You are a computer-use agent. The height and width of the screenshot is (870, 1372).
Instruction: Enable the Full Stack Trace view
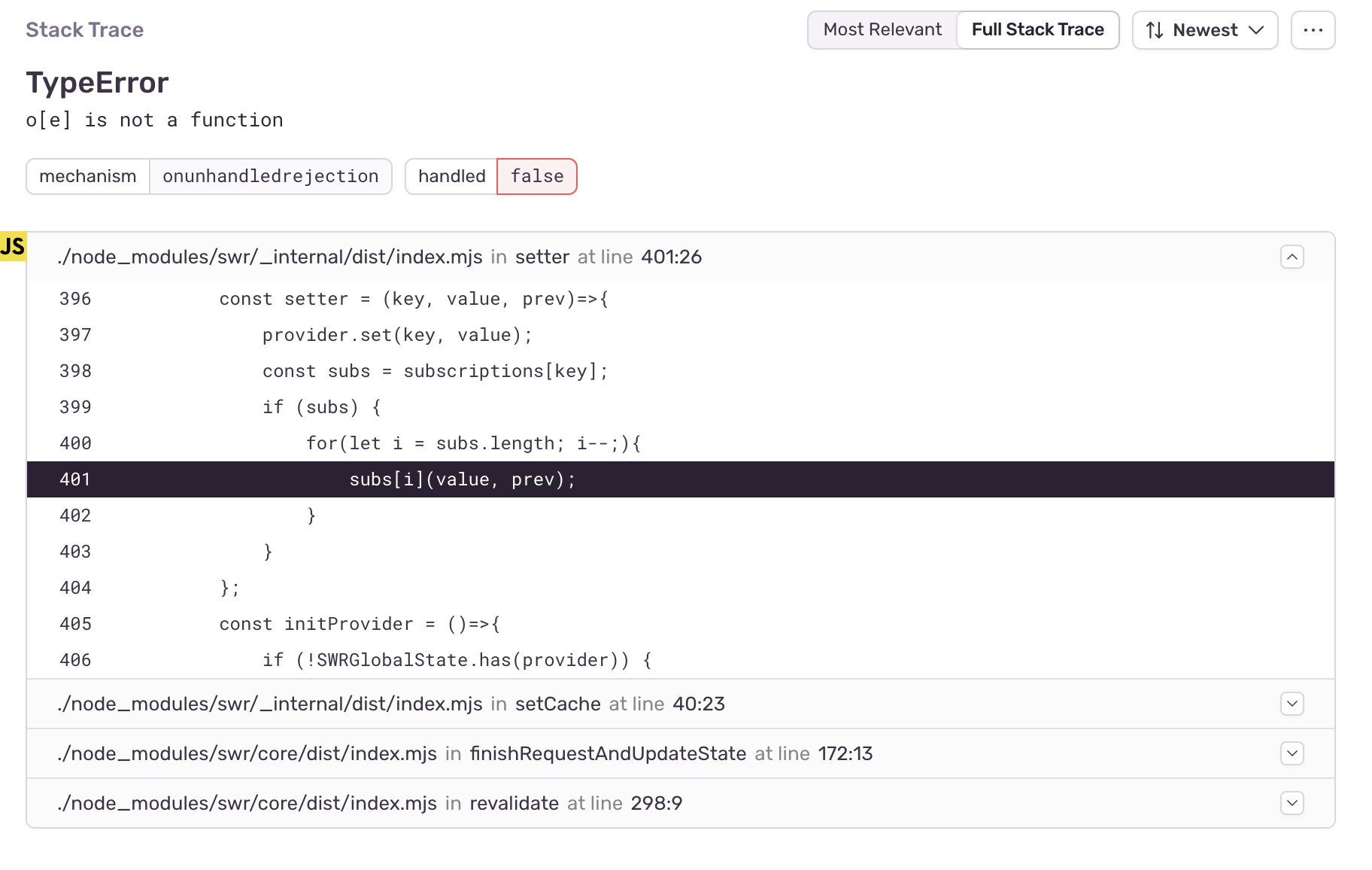1037,29
